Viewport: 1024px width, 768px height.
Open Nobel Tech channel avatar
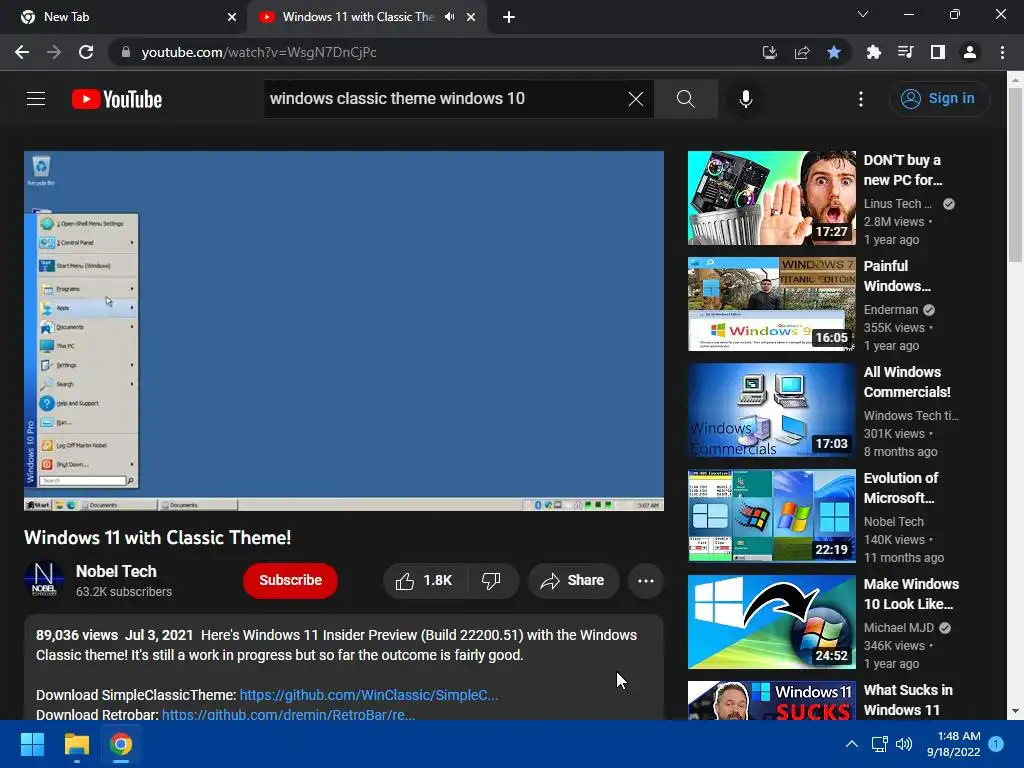click(x=44, y=579)
